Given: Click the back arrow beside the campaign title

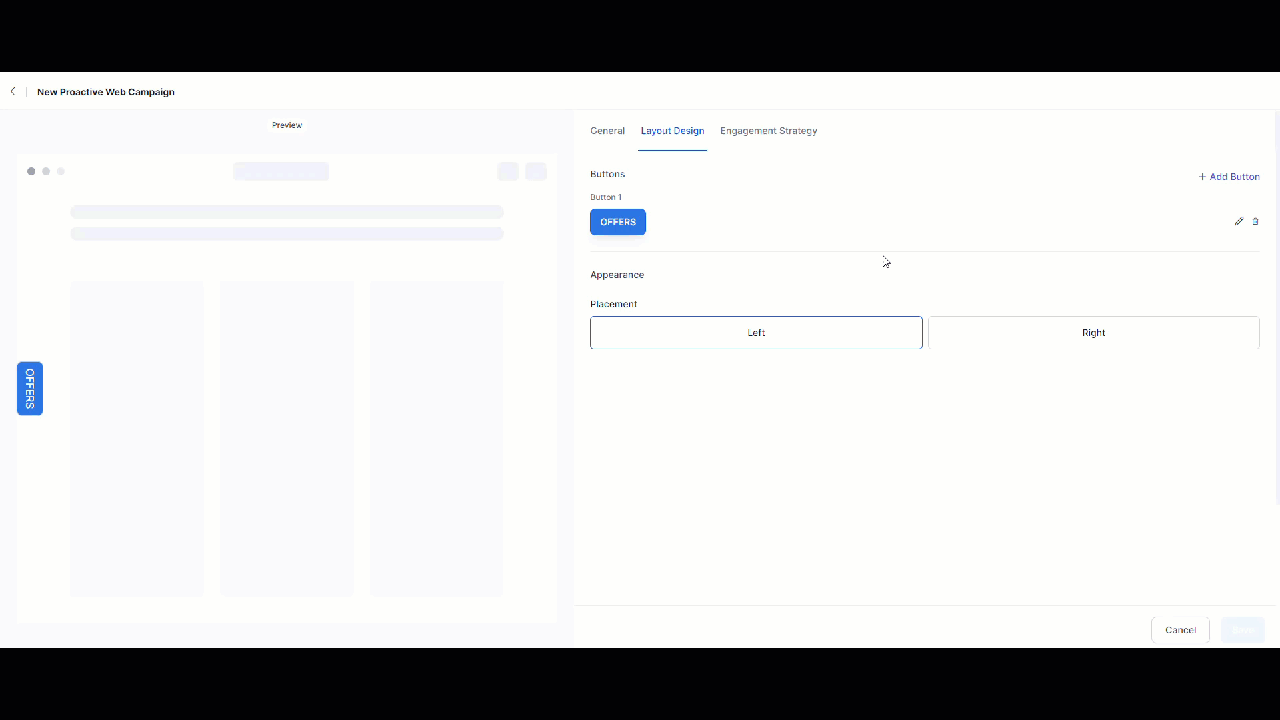Looking at the screenshot, I should click(x=13, y=91).
